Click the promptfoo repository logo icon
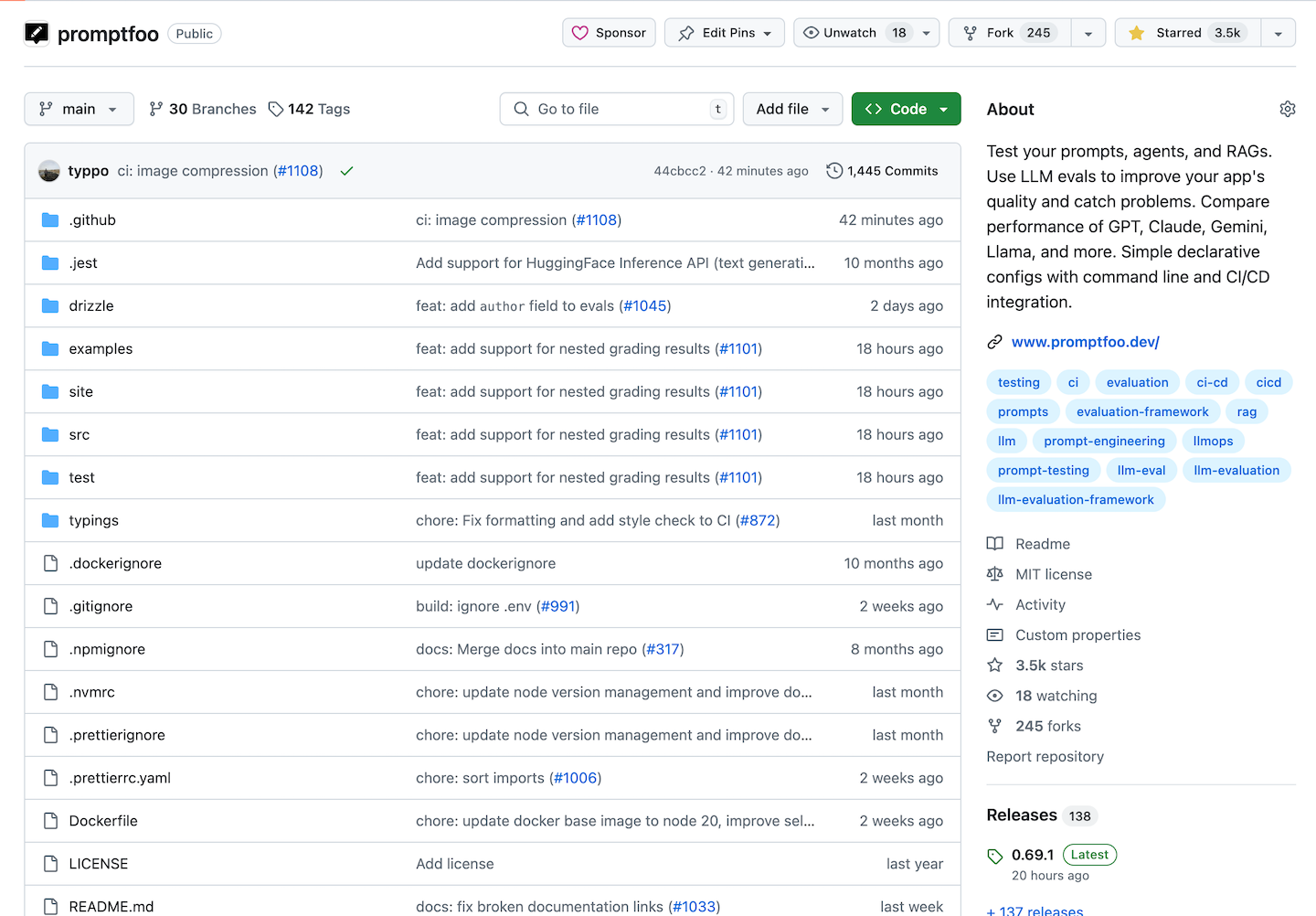The height and width of the screenshot is (916, 1316). (37, 34)
